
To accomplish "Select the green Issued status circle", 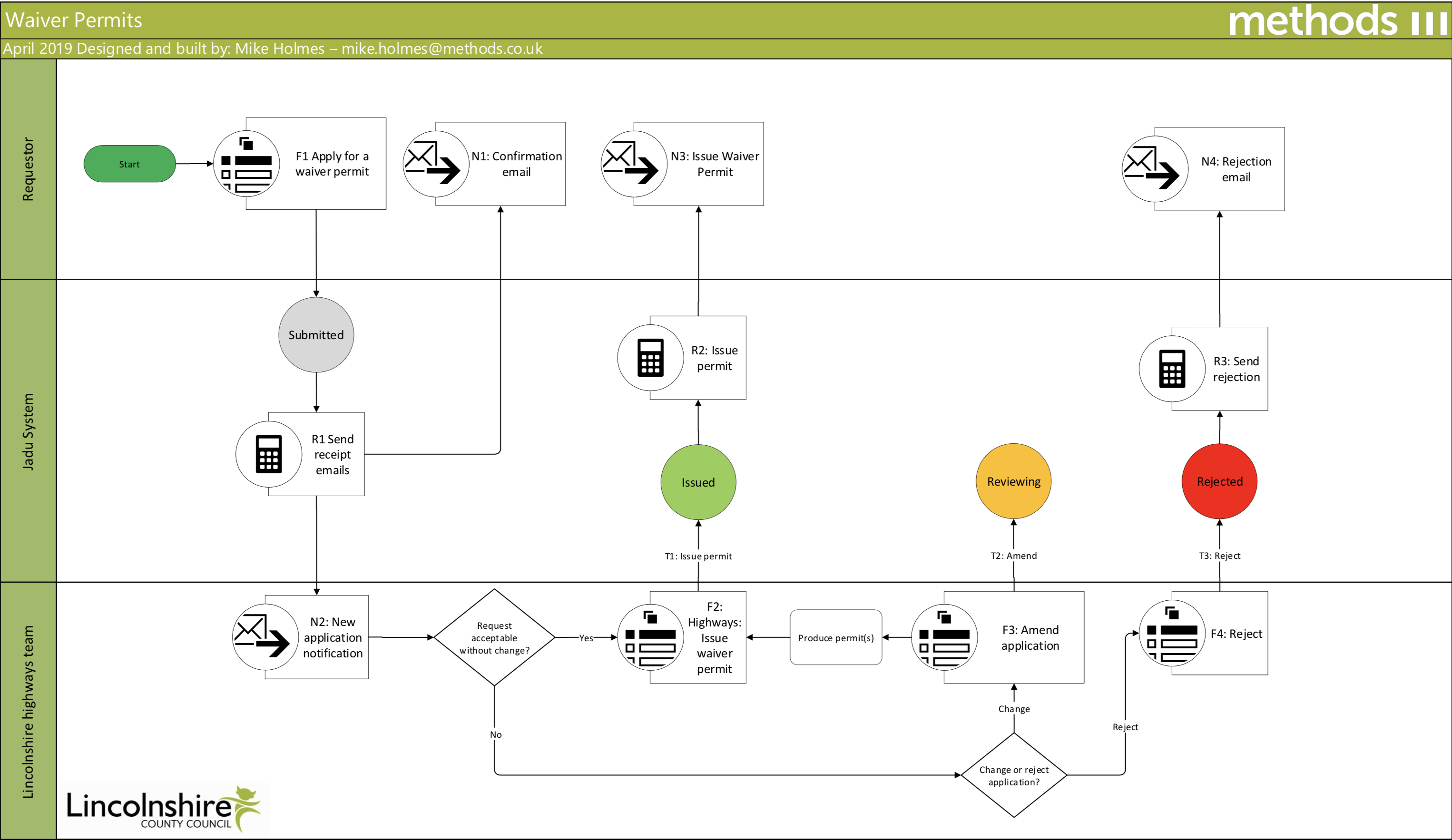I will point(698,482).
